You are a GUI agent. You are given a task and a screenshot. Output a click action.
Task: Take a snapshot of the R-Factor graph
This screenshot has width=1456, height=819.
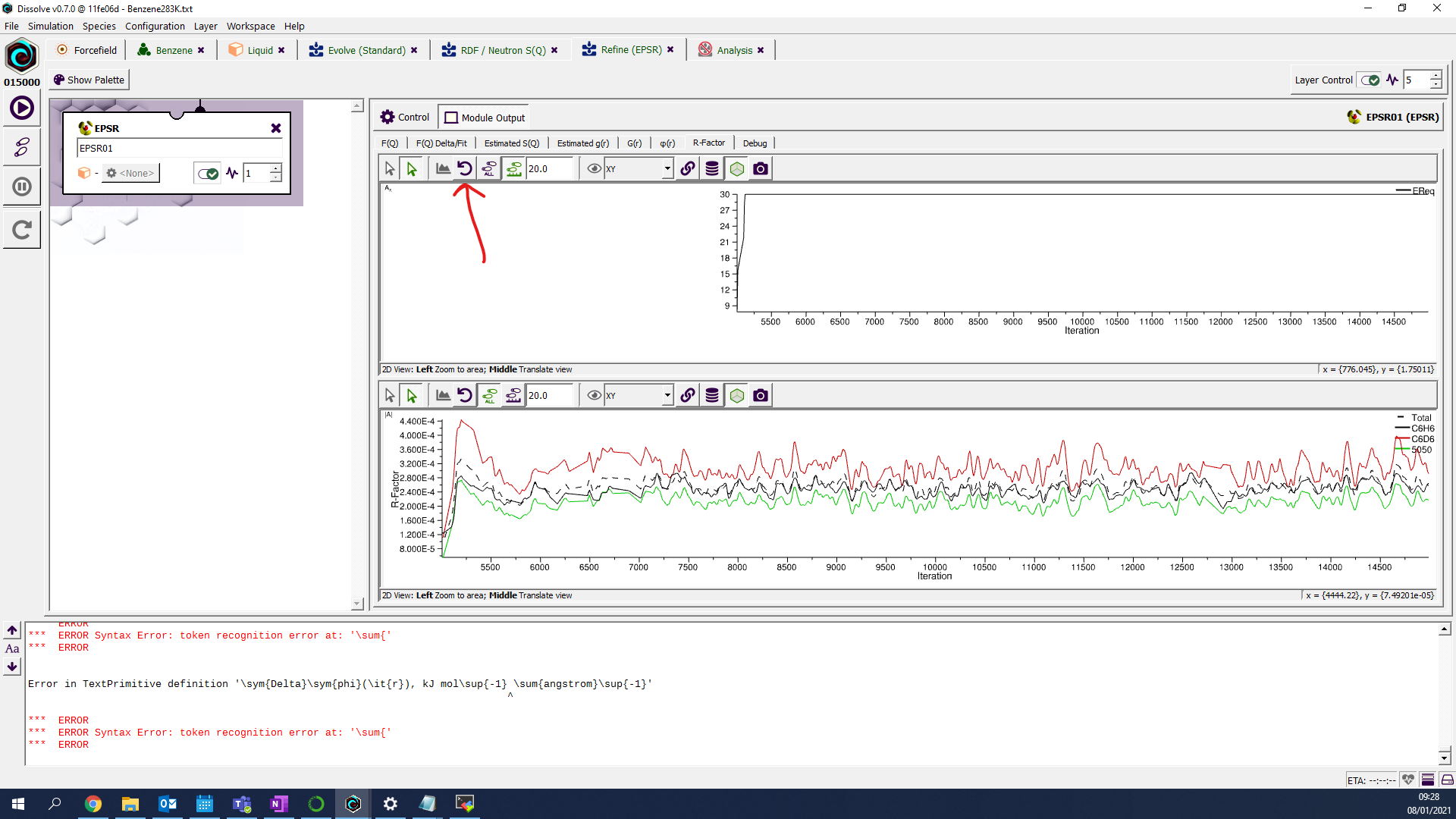[760, 394]
